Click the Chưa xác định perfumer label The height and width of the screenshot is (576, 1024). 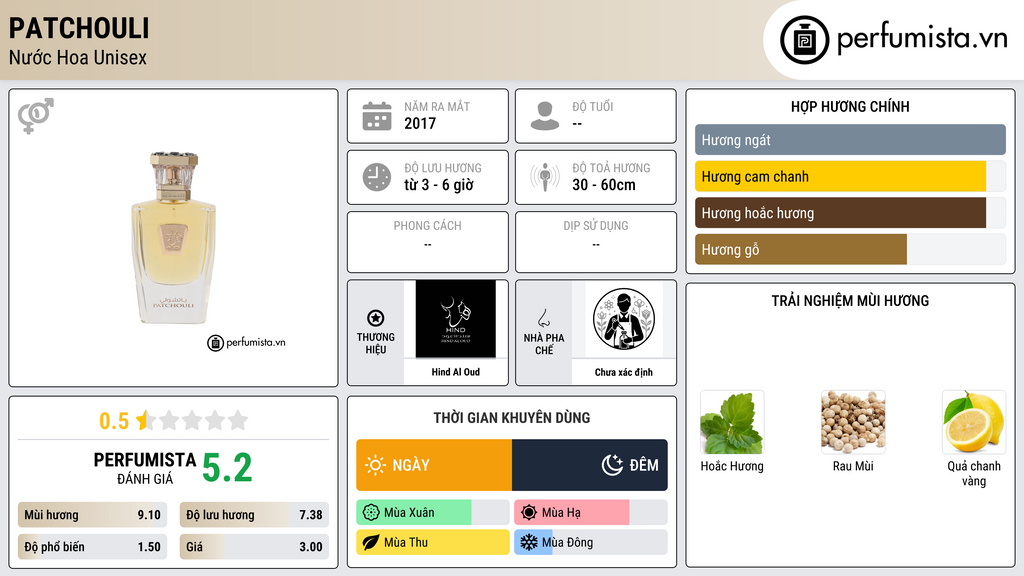pos(624,372)
